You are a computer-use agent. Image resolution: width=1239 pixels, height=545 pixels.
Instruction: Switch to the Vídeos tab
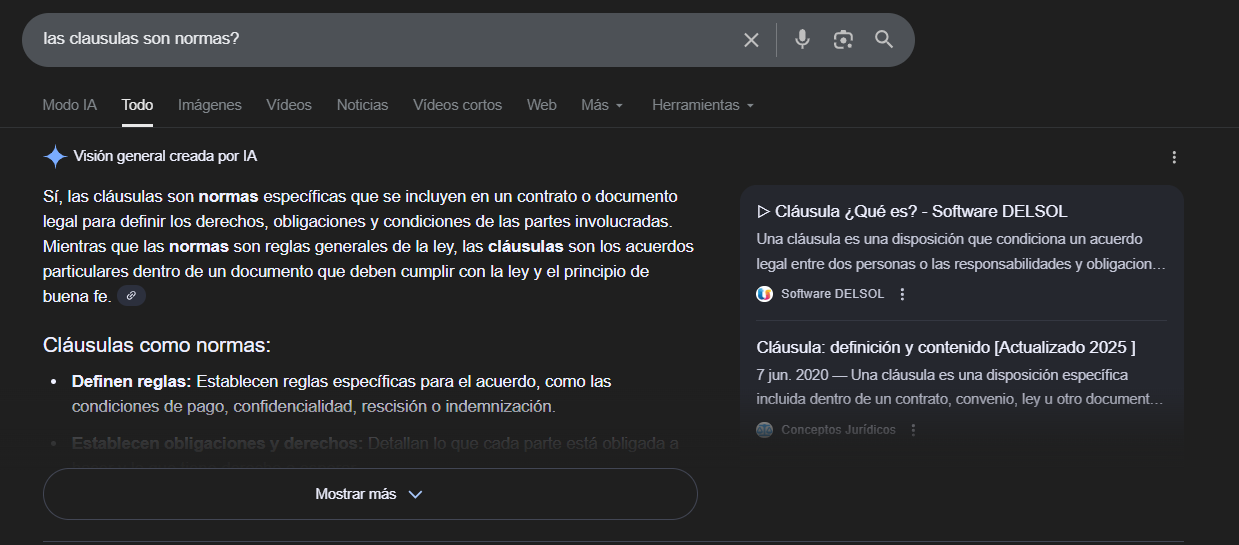[289, 105]
